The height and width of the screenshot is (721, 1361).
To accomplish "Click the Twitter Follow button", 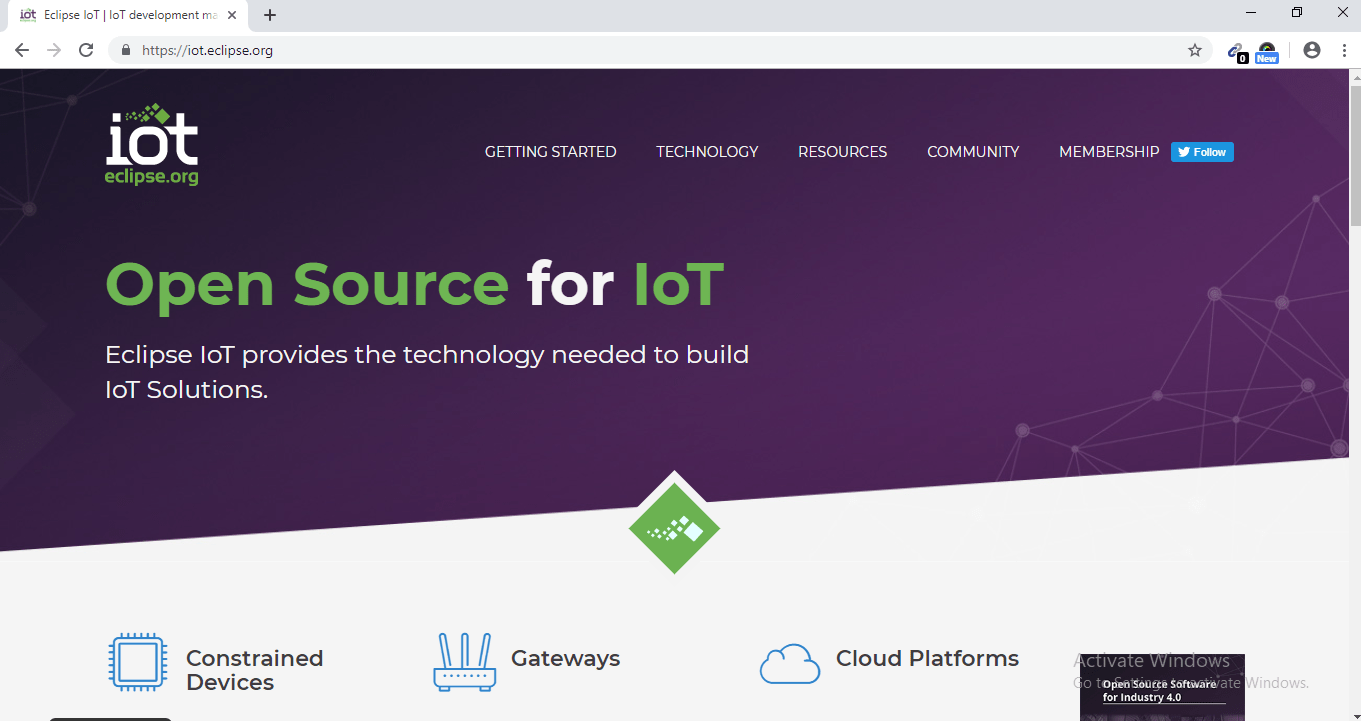I will (1201, 151).
